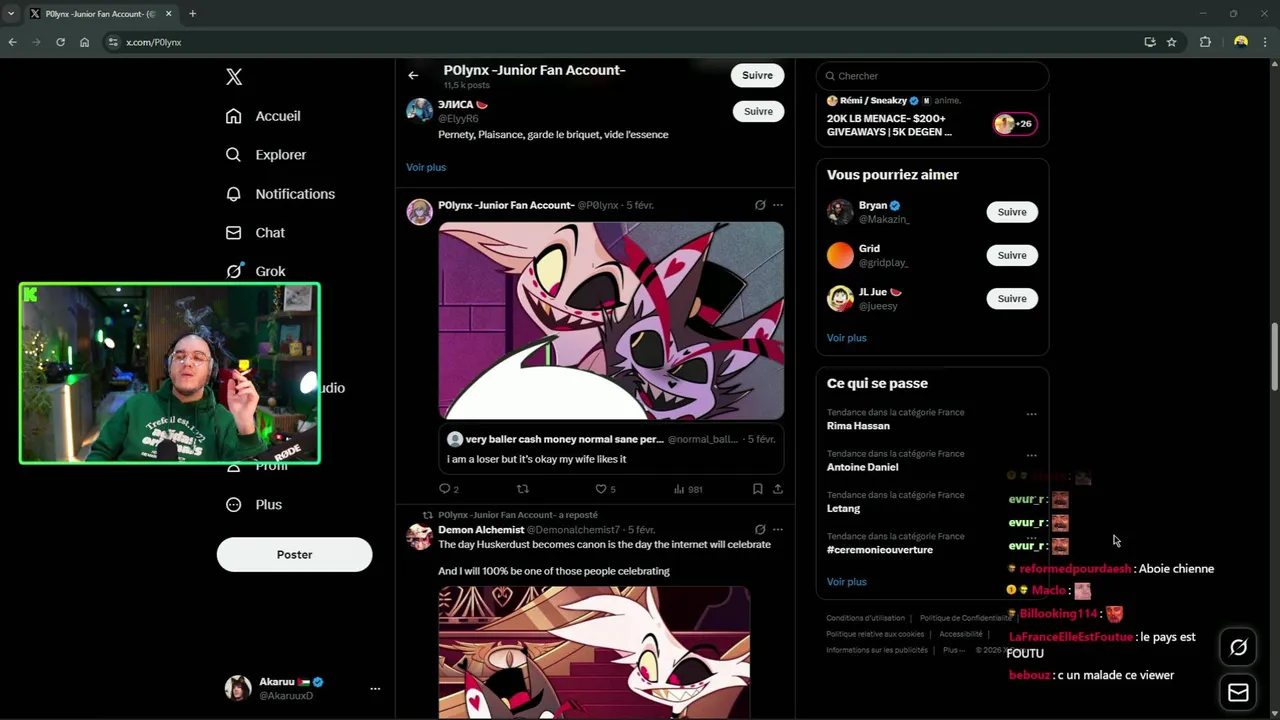
Task: Follow Grid with Suivre button
Action: [1012, 255]
